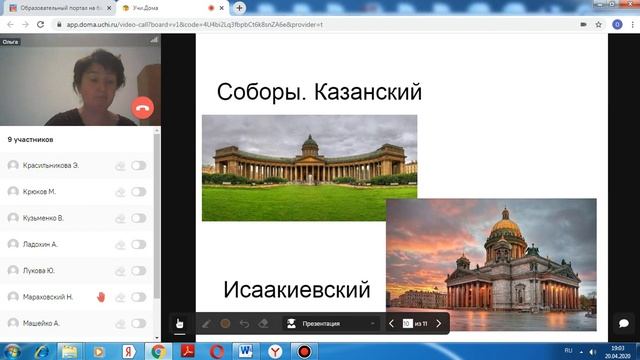Click the mic icon for Кузьменко В.

[x=120, y=218]
